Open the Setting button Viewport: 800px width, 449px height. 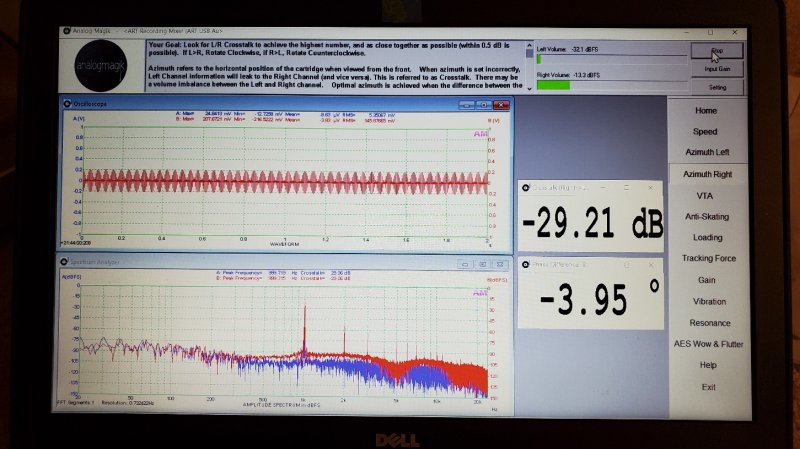[x=717, y=87]
